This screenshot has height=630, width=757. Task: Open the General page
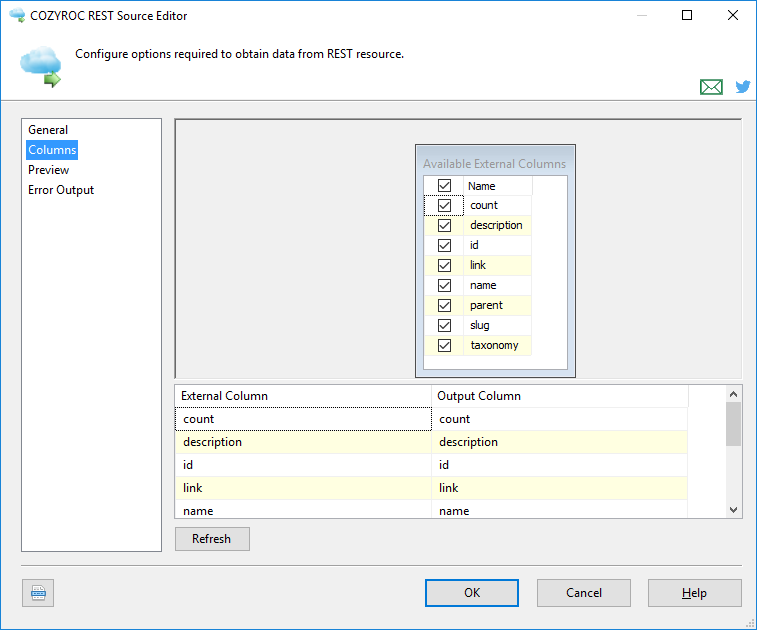(48, 130)
